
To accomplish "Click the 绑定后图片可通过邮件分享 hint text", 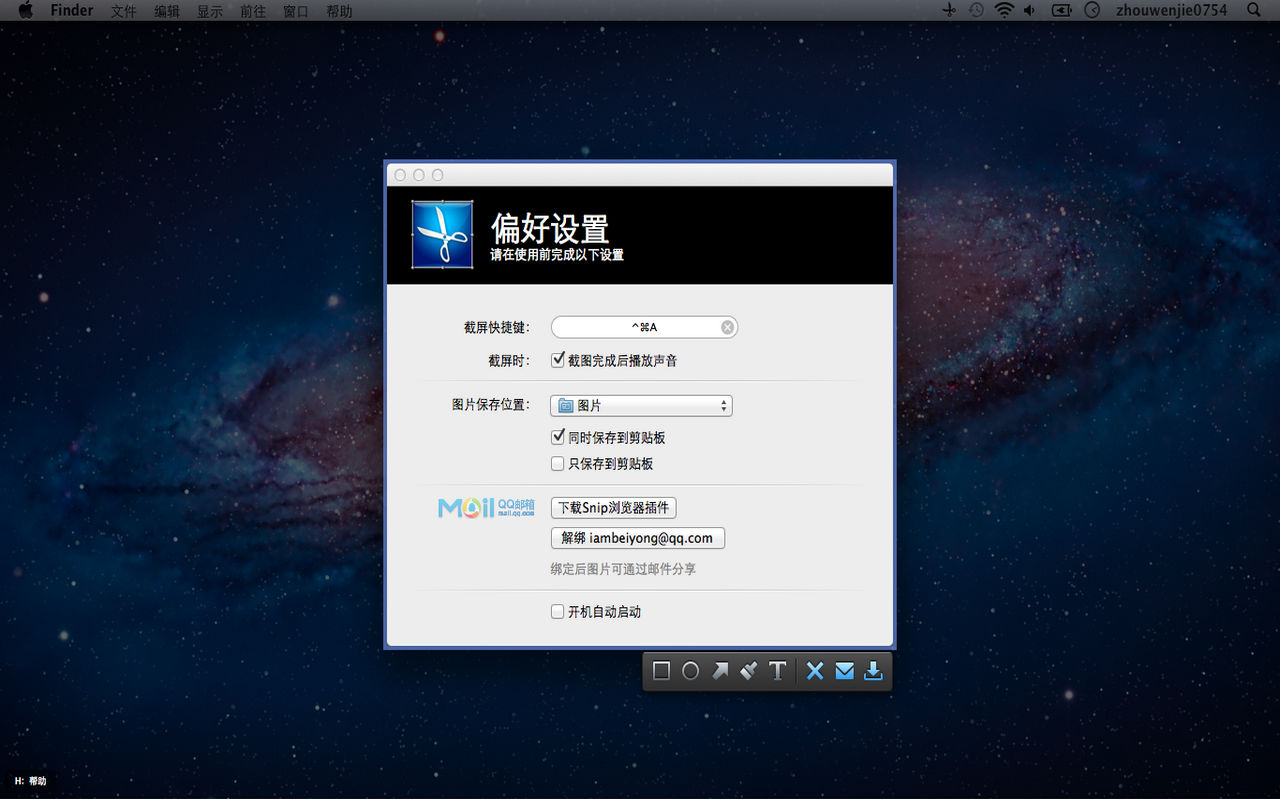I will coord(623,569).
